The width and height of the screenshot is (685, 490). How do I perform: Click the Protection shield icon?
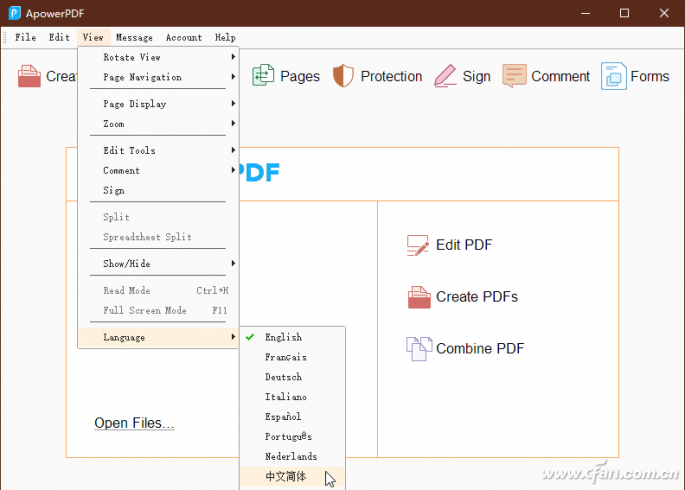coord(343,76)
